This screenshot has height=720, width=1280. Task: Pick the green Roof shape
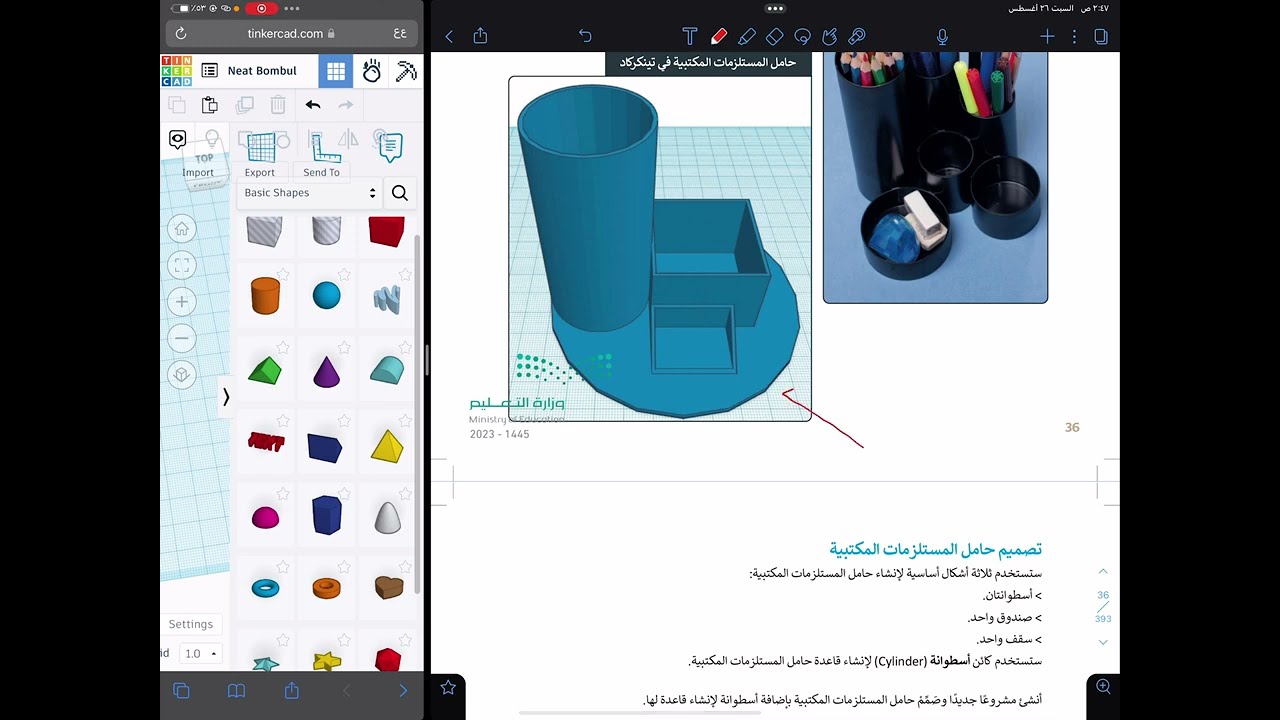click(265, 371)
